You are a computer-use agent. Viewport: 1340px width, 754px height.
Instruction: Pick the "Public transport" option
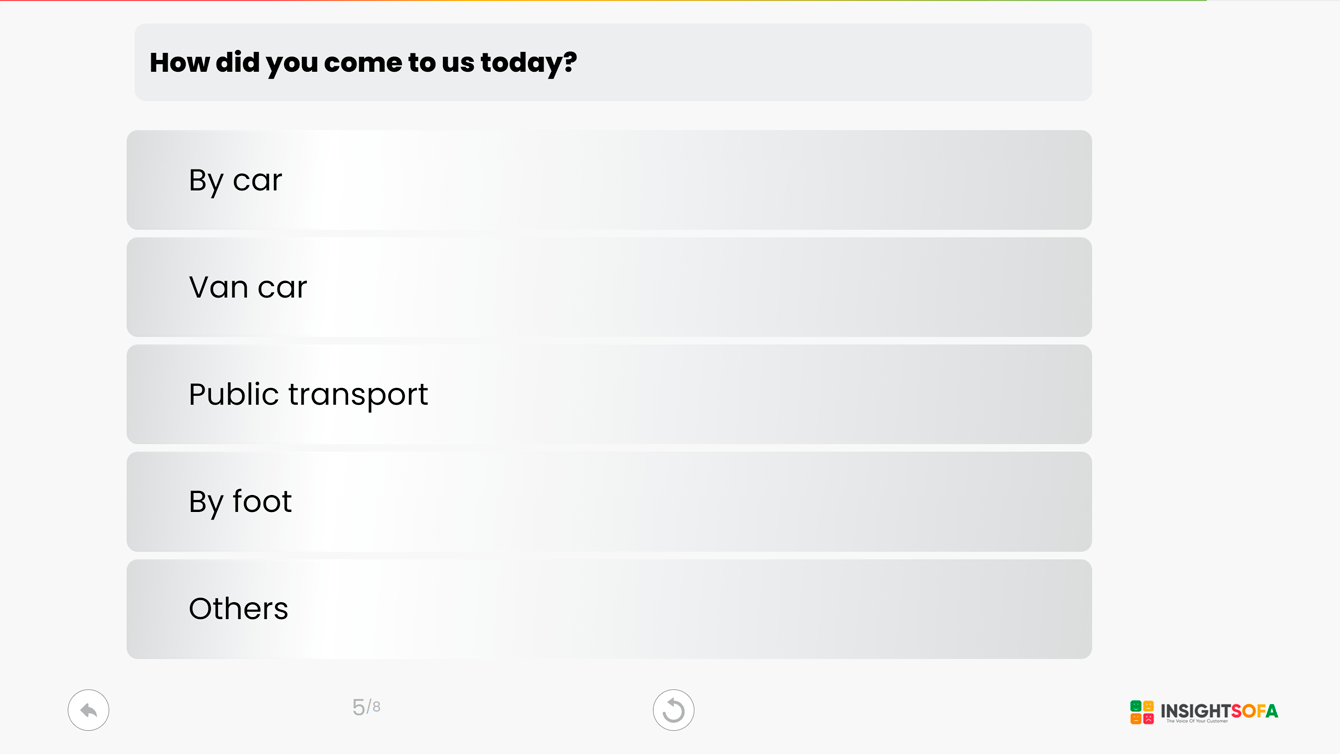click(608, 394)
